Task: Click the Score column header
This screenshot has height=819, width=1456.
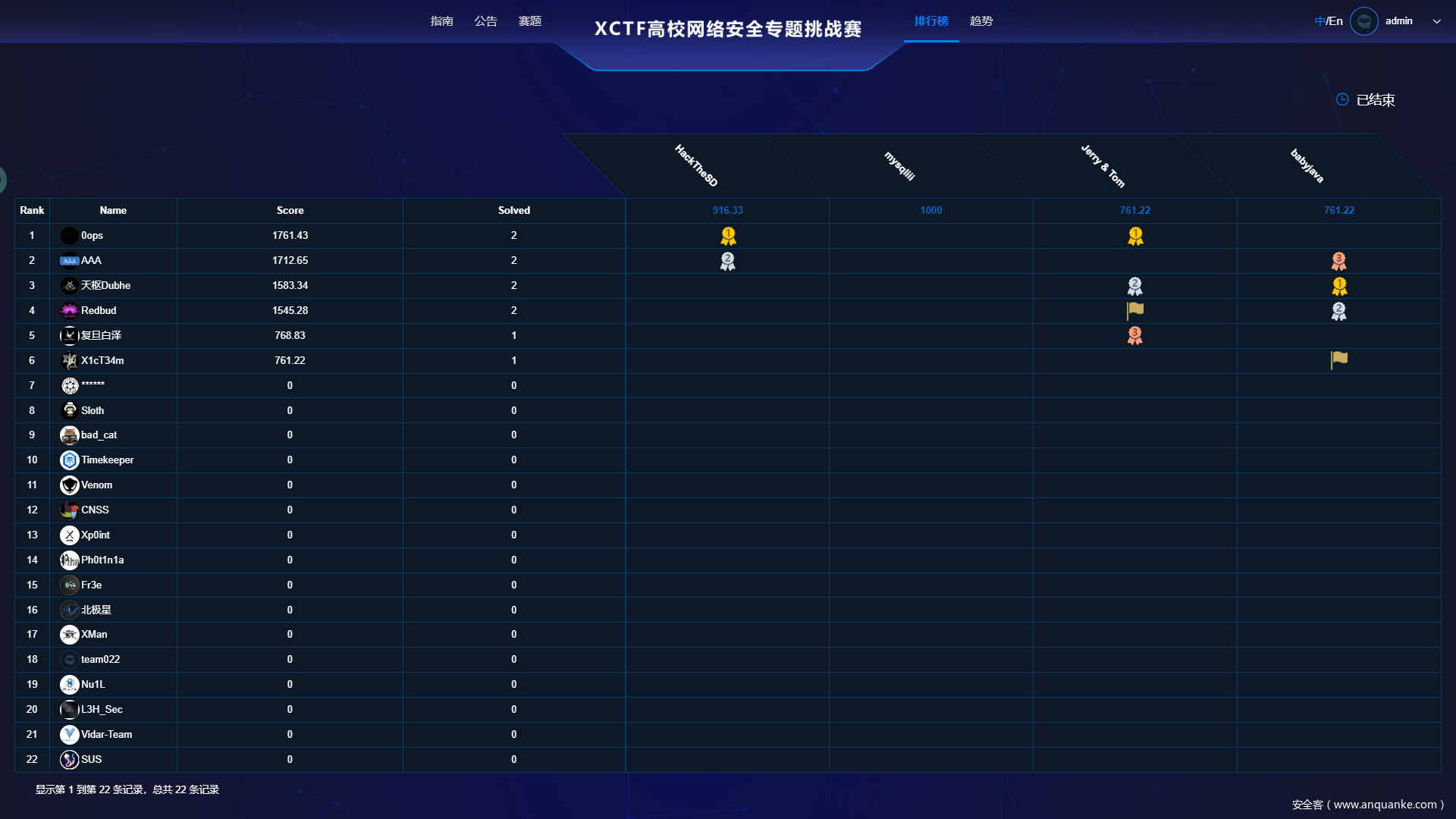Action: 290,210
